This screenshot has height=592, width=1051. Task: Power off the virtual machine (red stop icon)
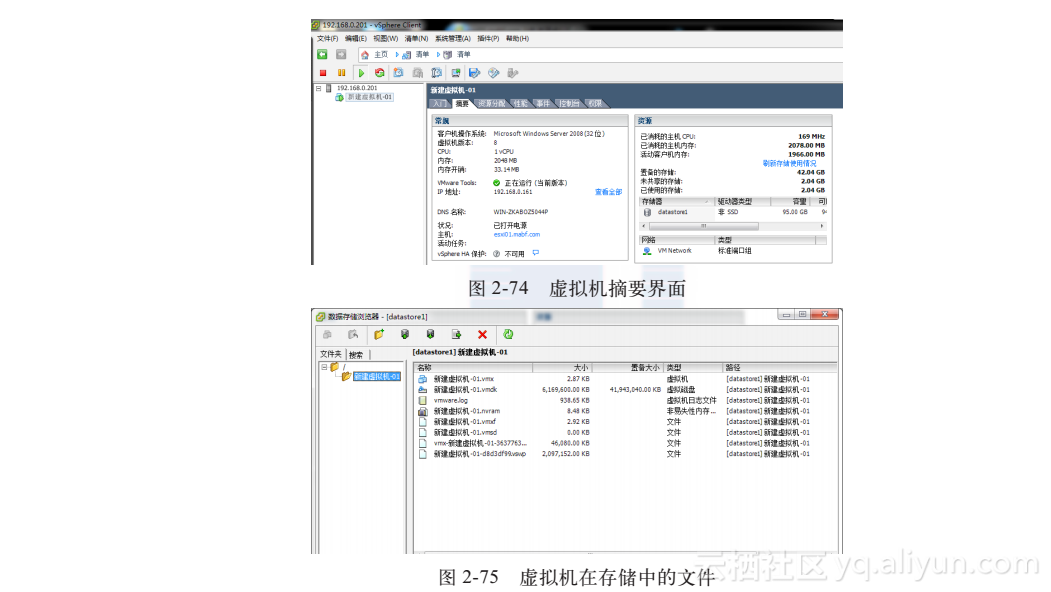pyautogui.click(x=322, y=72)
